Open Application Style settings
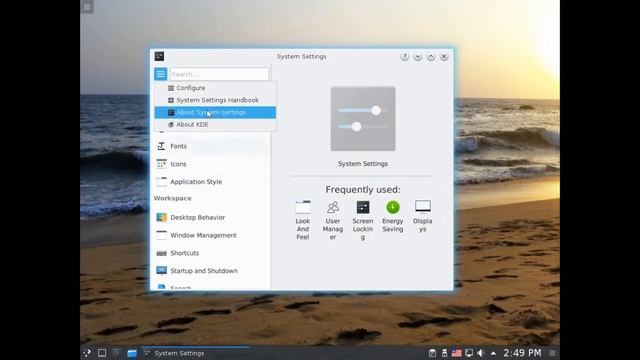This screenshot has height=360, width=640. coord(211,182)
